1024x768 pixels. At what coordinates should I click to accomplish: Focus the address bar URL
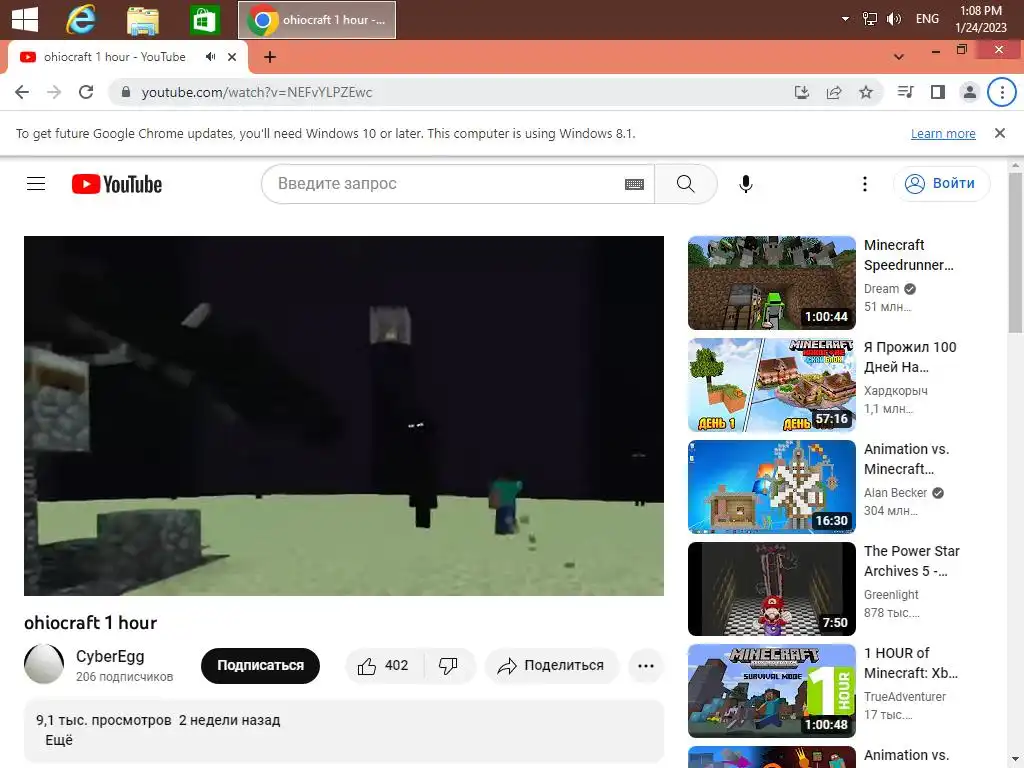point(257,92)
